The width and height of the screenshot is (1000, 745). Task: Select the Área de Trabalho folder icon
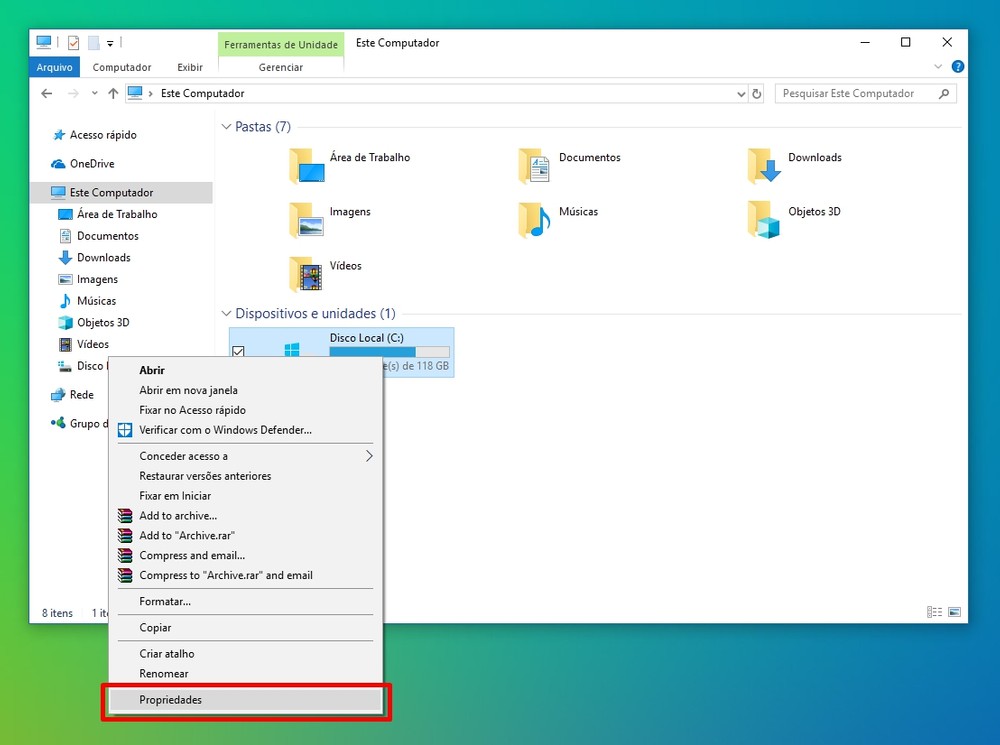(x=307, y=165)
